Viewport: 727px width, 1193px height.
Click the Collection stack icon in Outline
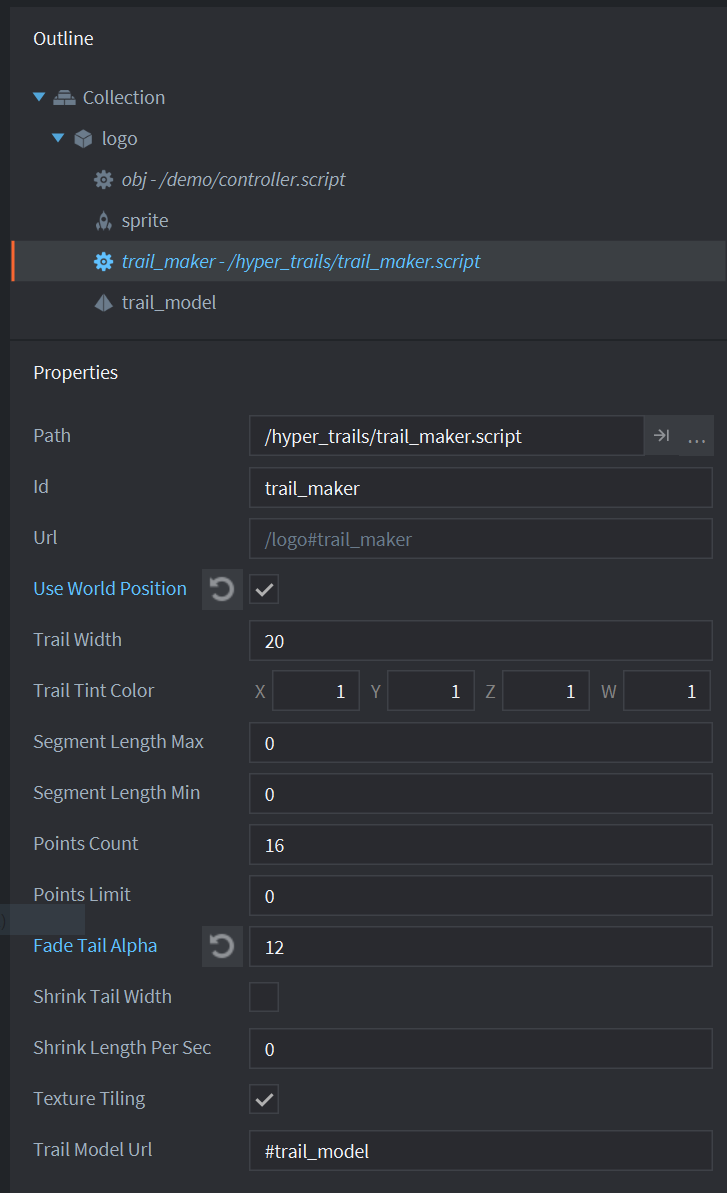coord(65,97)
